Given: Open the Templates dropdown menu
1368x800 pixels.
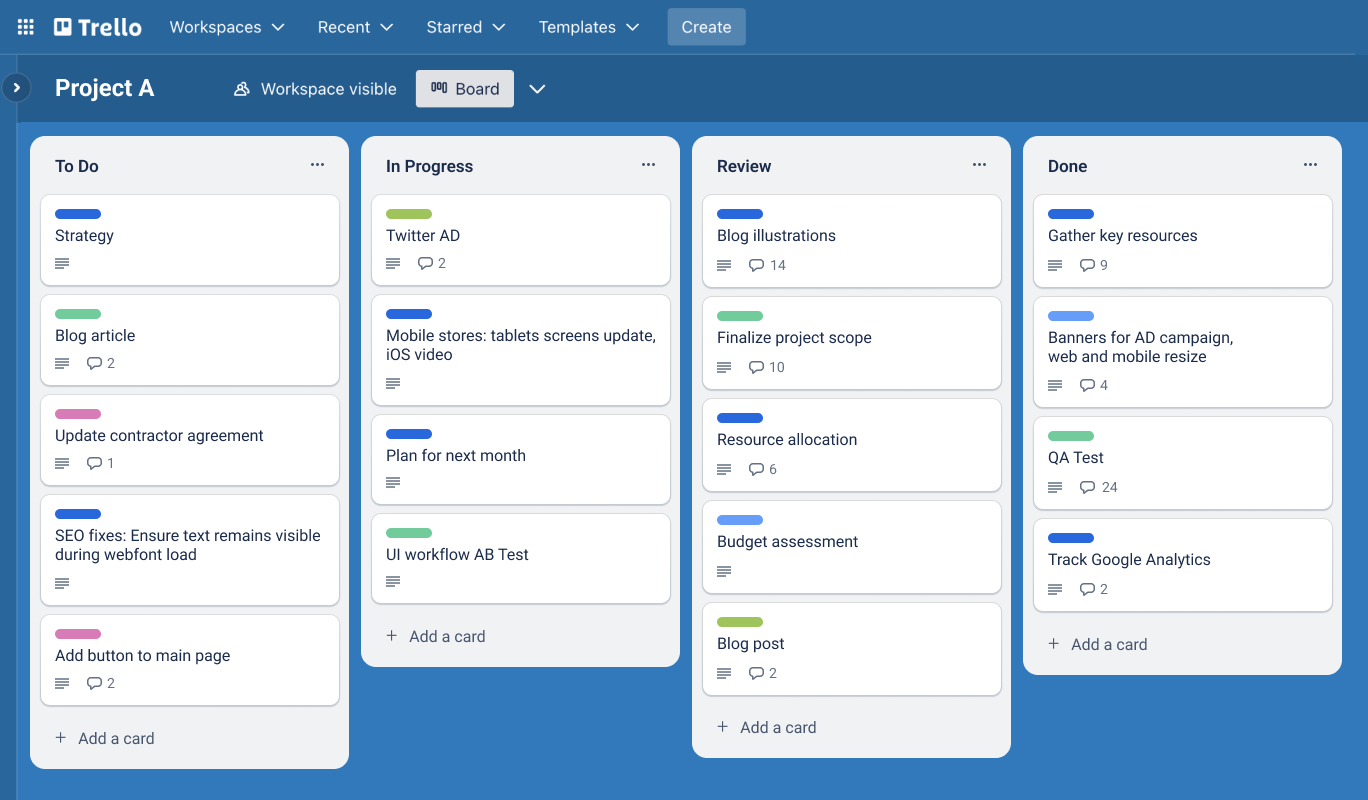Looking at the screenshot, I should click(x=589, y=27).
